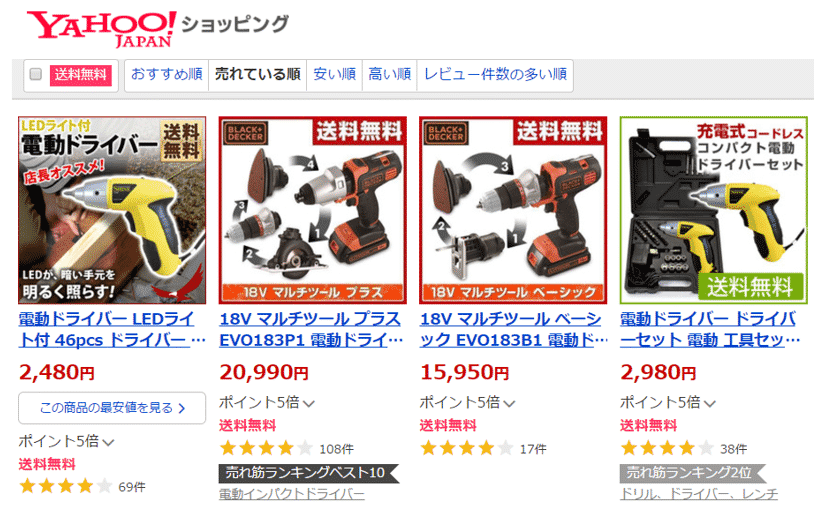This screenshot has width=825, height=507.
Task: Open the EVO183B1 product title link
Action: (x=514, y=329)
